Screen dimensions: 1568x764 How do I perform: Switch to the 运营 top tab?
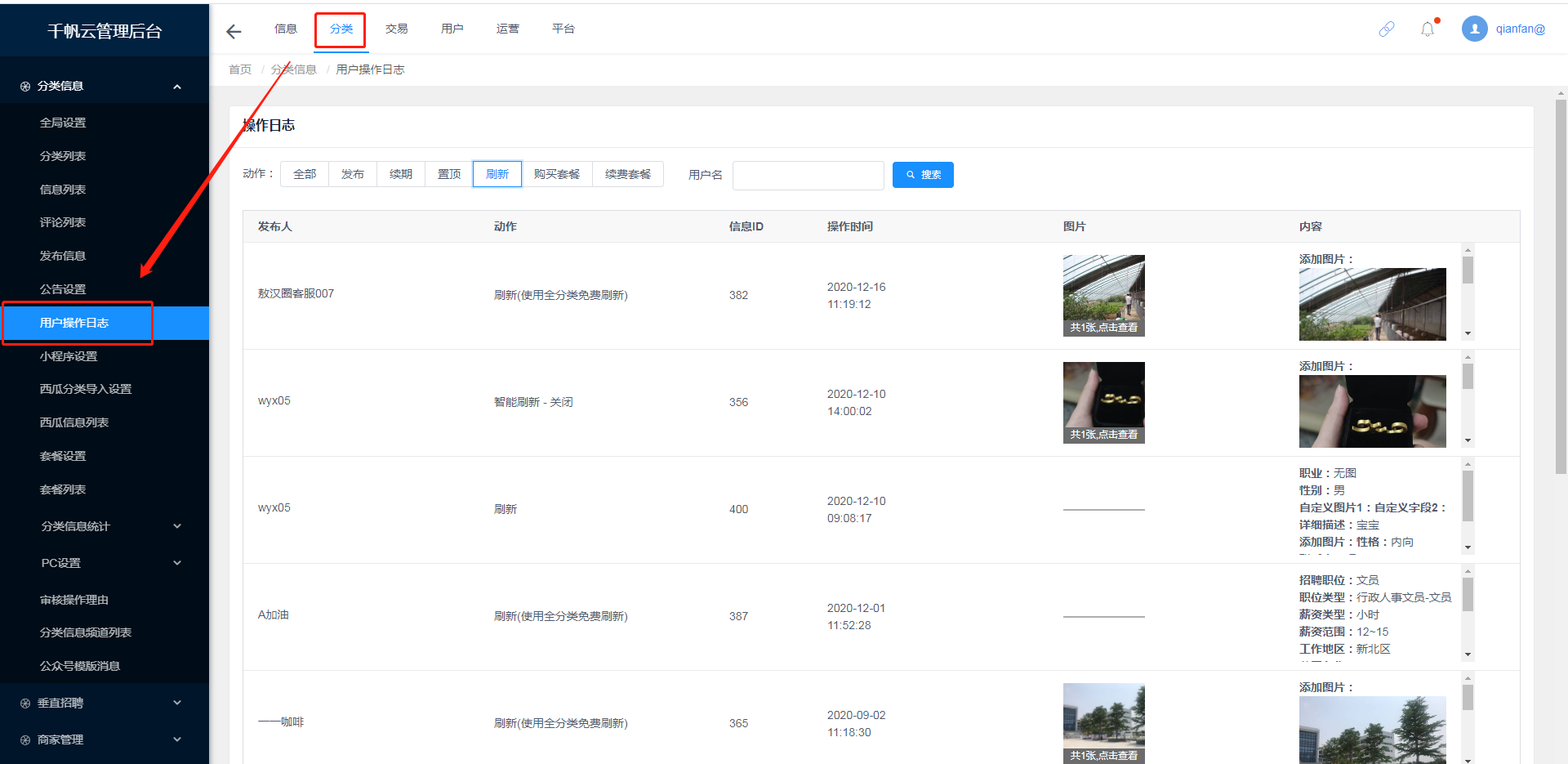pyautogui.click(x=508, y=29)
